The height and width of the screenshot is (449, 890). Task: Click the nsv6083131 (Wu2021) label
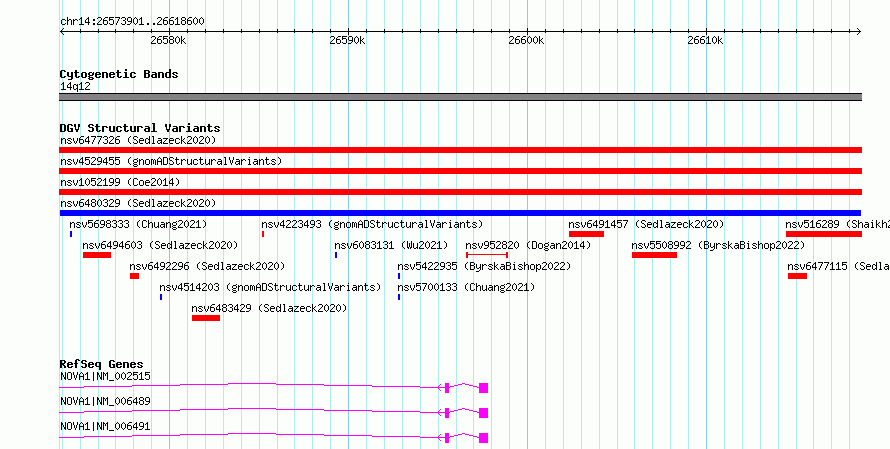point(391,245)
